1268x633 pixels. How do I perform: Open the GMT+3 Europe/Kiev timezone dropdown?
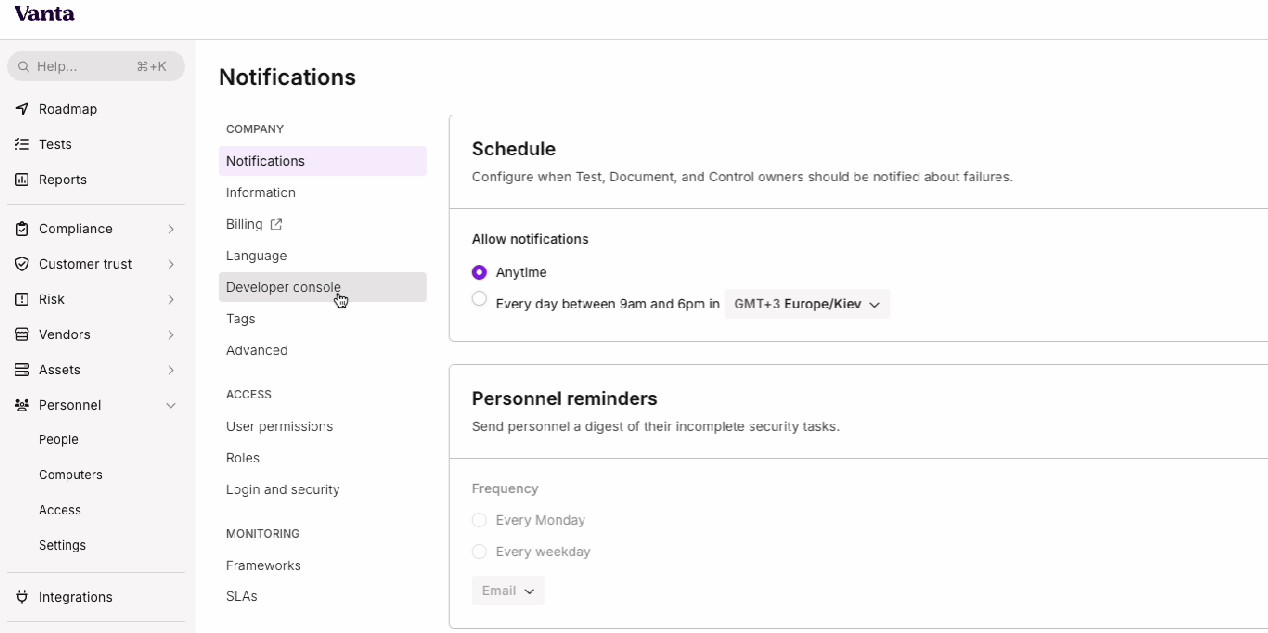tap(807, 304)
